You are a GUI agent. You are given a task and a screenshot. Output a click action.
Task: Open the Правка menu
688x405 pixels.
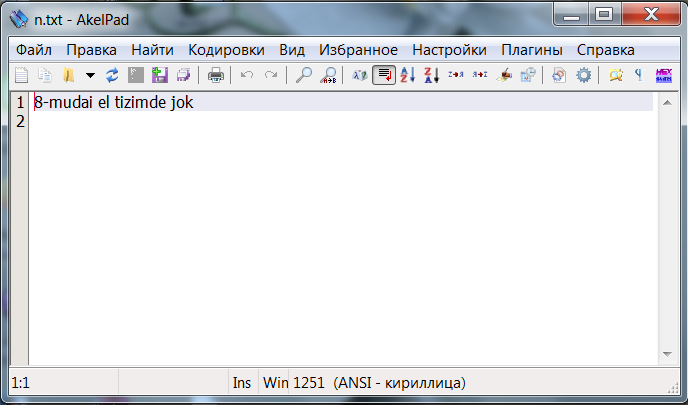(91, 50)
